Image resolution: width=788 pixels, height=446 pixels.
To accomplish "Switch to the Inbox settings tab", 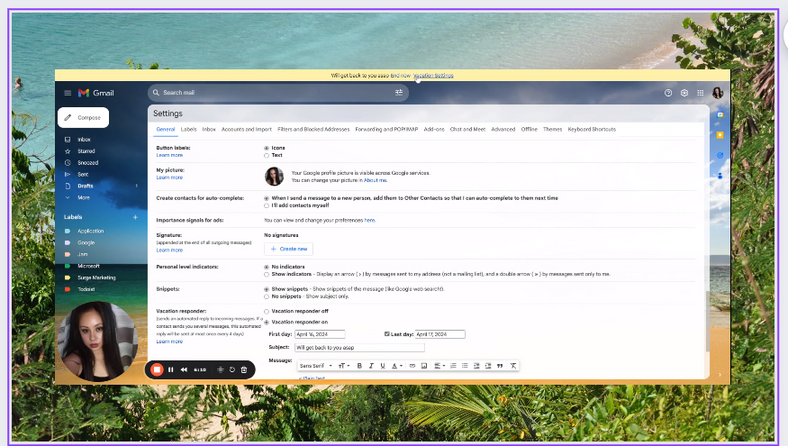I will coord(209,129).
